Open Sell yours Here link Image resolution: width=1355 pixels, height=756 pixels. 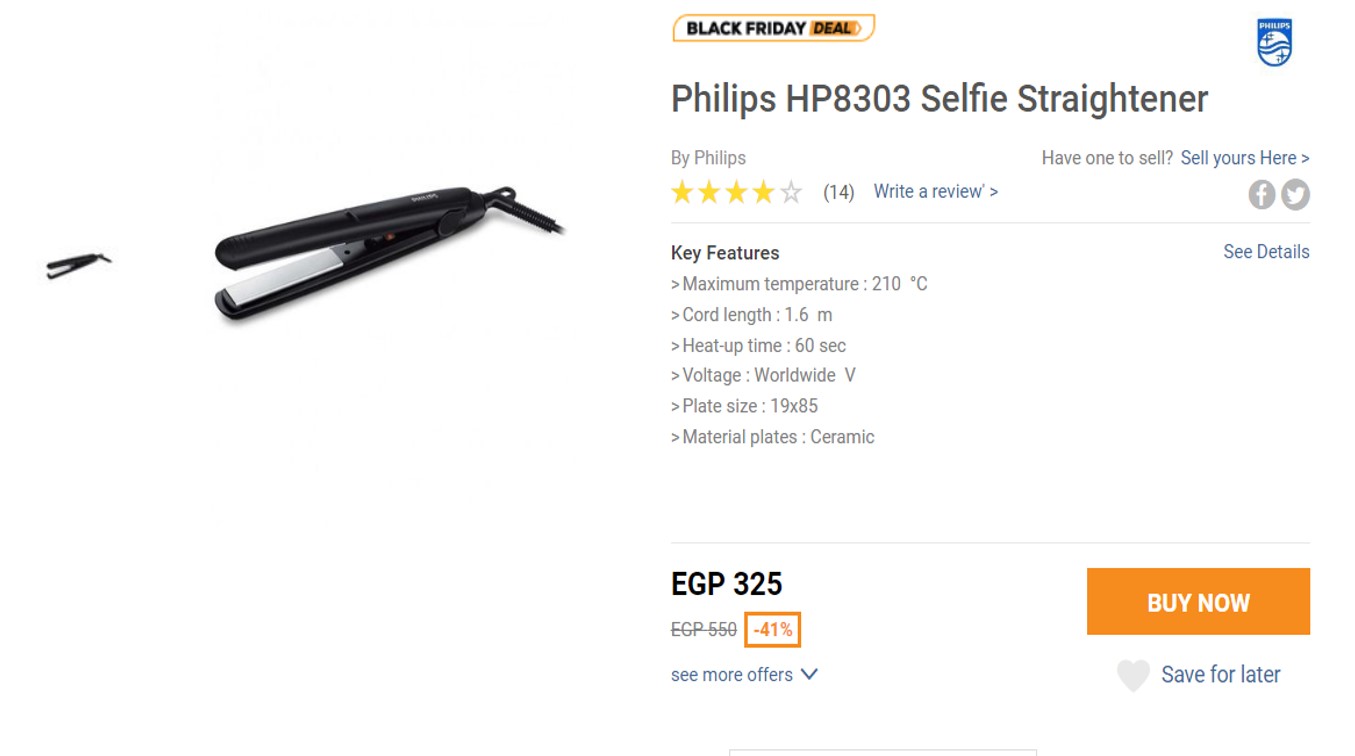tap(1245, 158)
